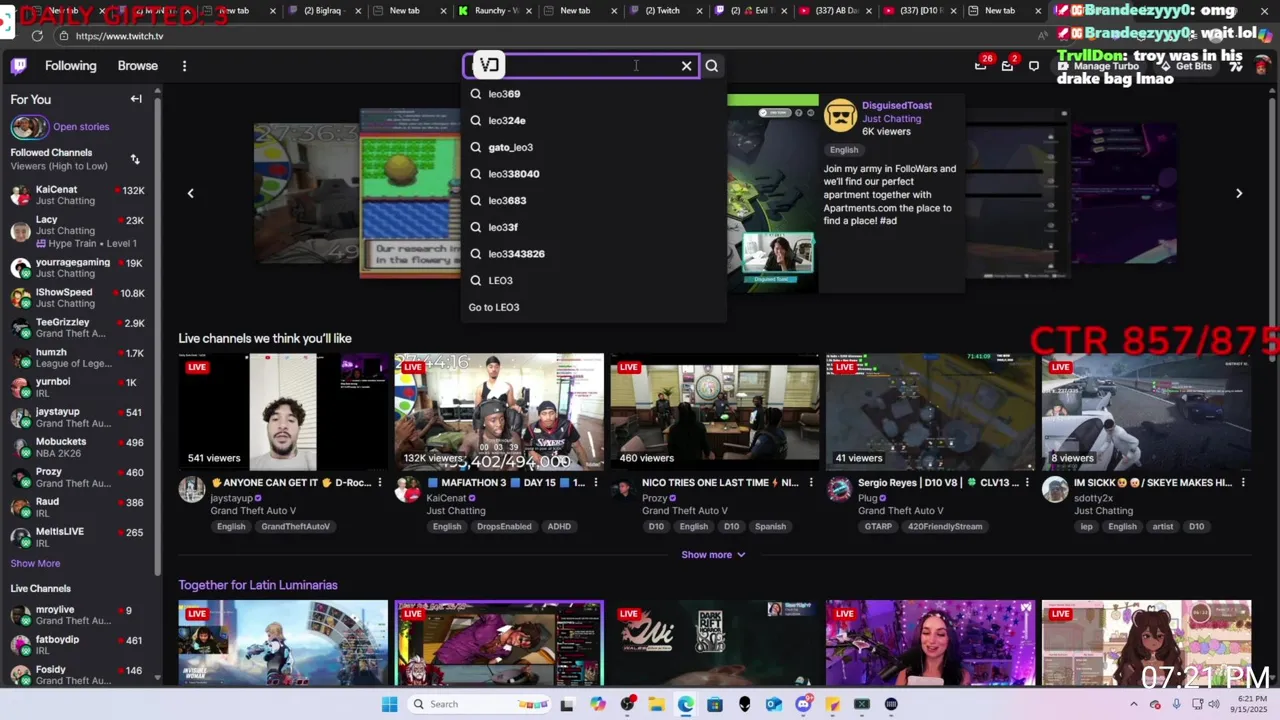Open Windows Start menu
The width and height of the screenshot is (1280, 720).
(389, 704)
